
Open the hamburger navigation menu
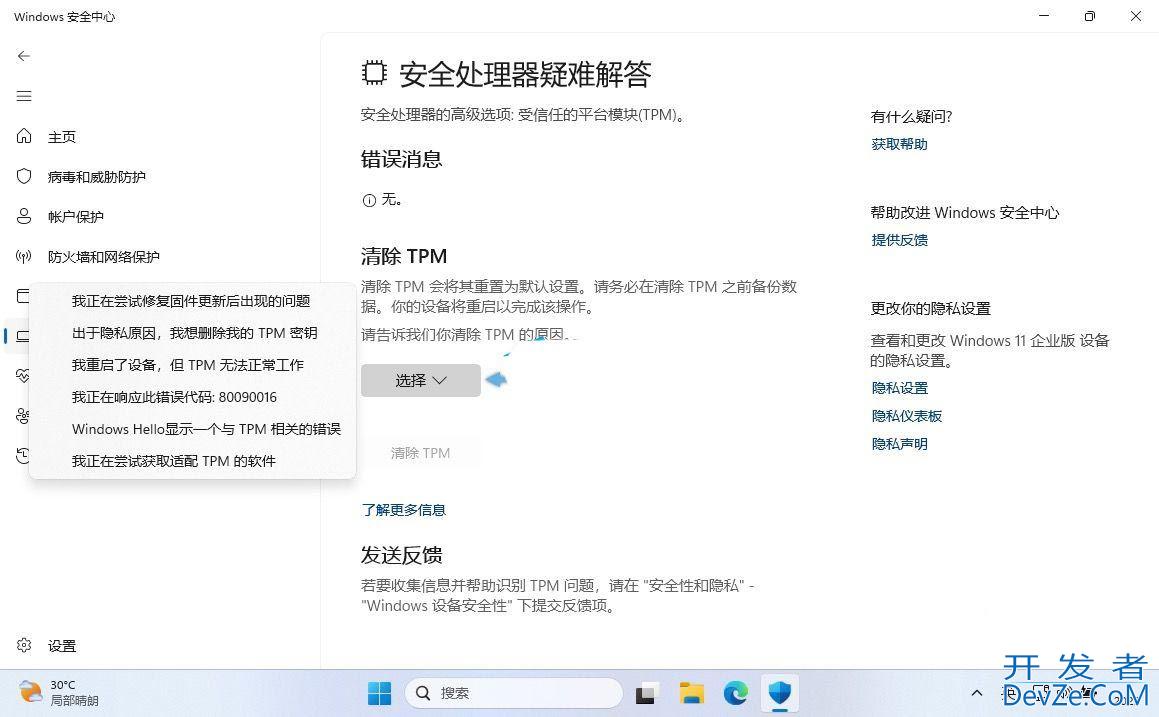tap(24, 96)
